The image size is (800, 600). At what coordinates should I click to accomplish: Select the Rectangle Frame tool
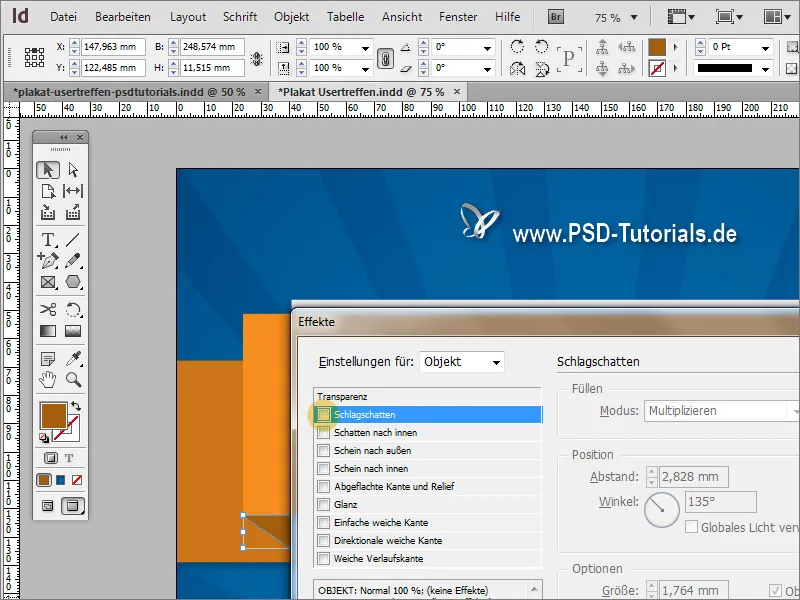tap(48, 282)
